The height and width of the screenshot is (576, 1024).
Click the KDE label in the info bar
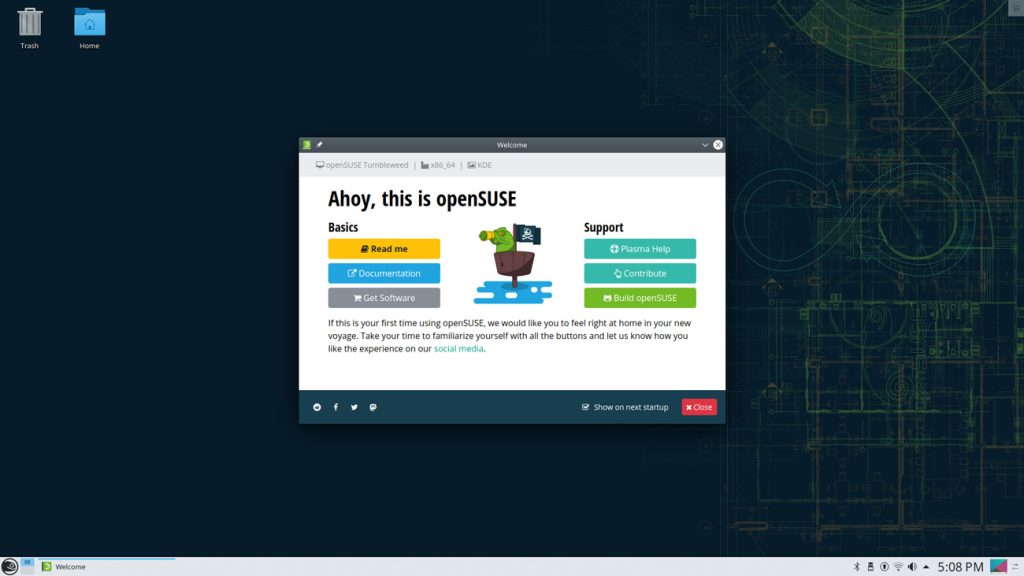pyautogui.click(x=480, y=164)
